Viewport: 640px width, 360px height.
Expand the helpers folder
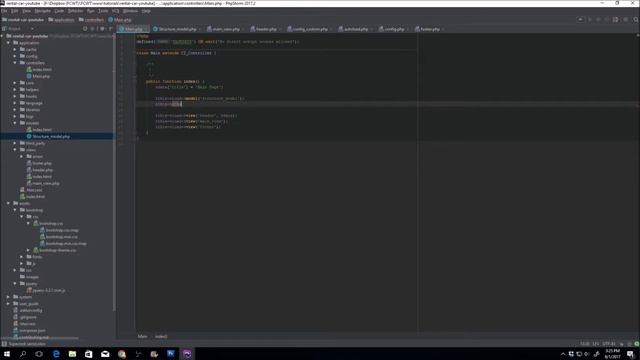15,90
